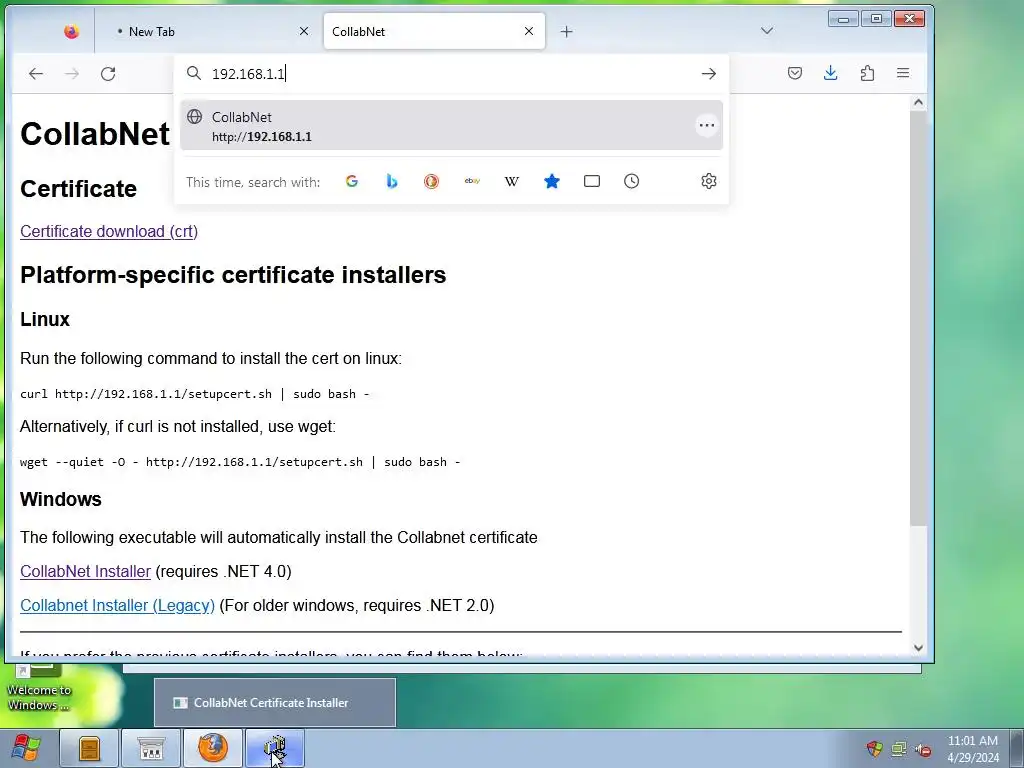Search this time with Google
The height and width of the screenshot is (768, 1024).
[x=352, y=182]
